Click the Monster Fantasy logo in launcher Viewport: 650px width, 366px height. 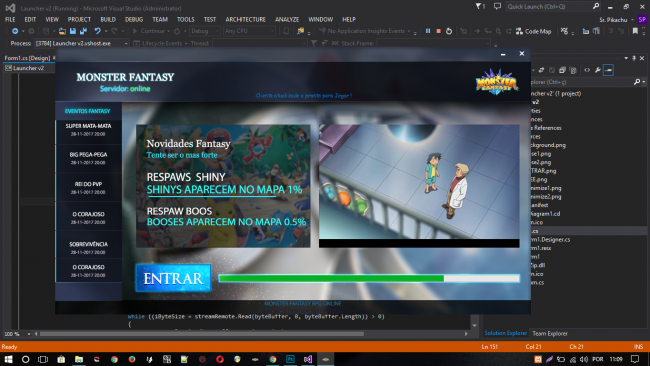coord(497,82)
